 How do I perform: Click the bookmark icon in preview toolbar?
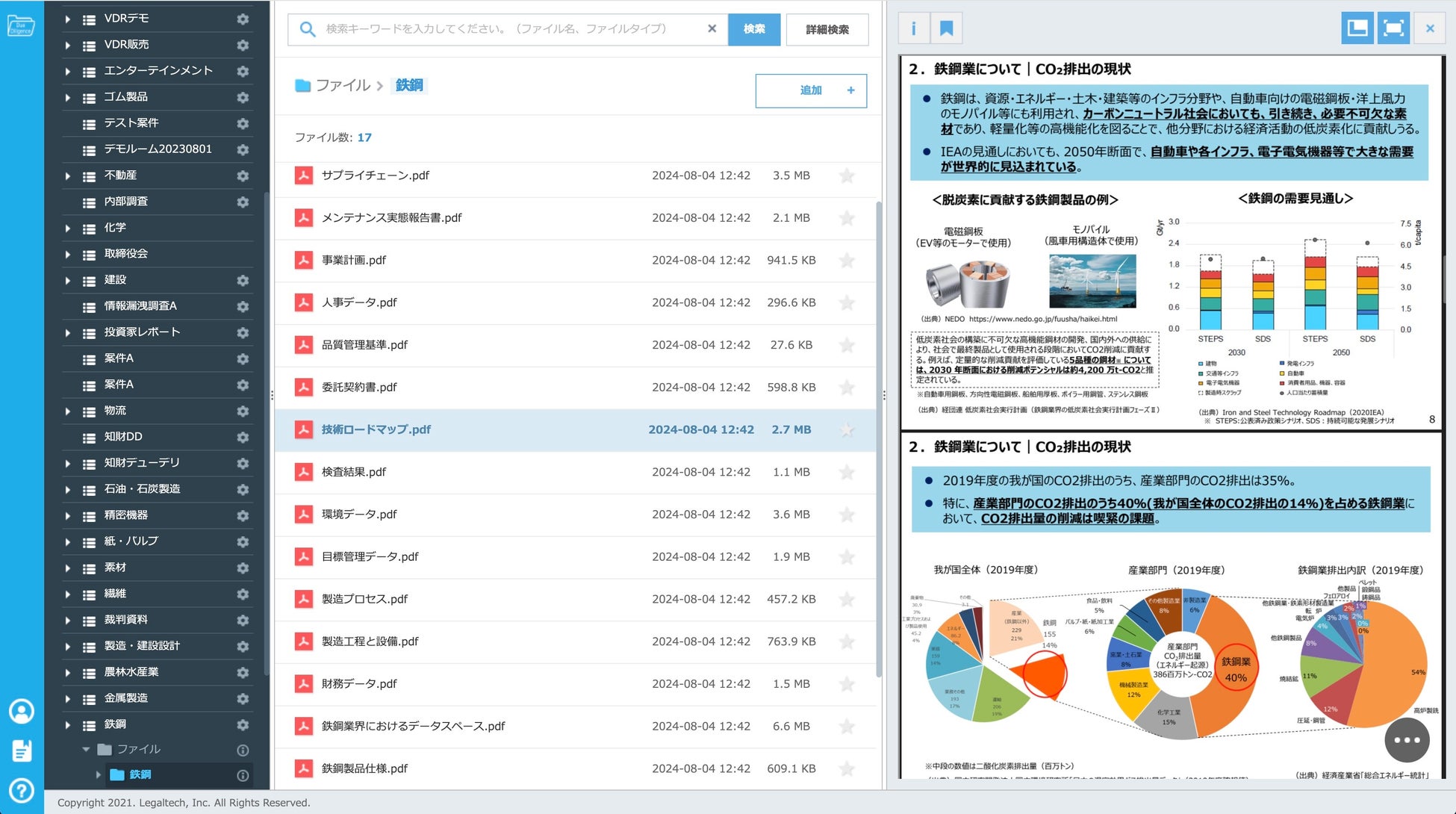pos(946,29)
